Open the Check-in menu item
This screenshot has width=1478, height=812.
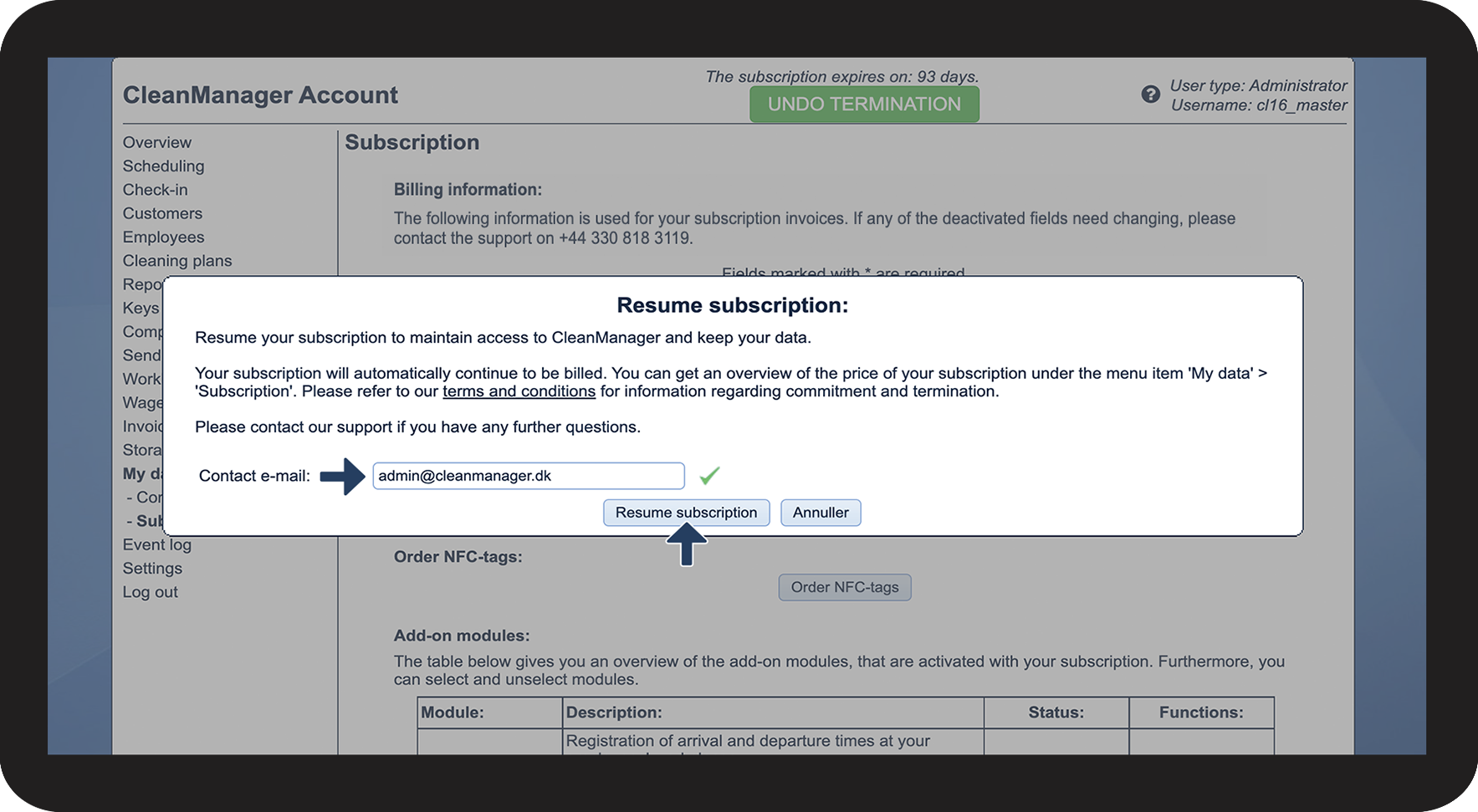[x=156, y=190]
